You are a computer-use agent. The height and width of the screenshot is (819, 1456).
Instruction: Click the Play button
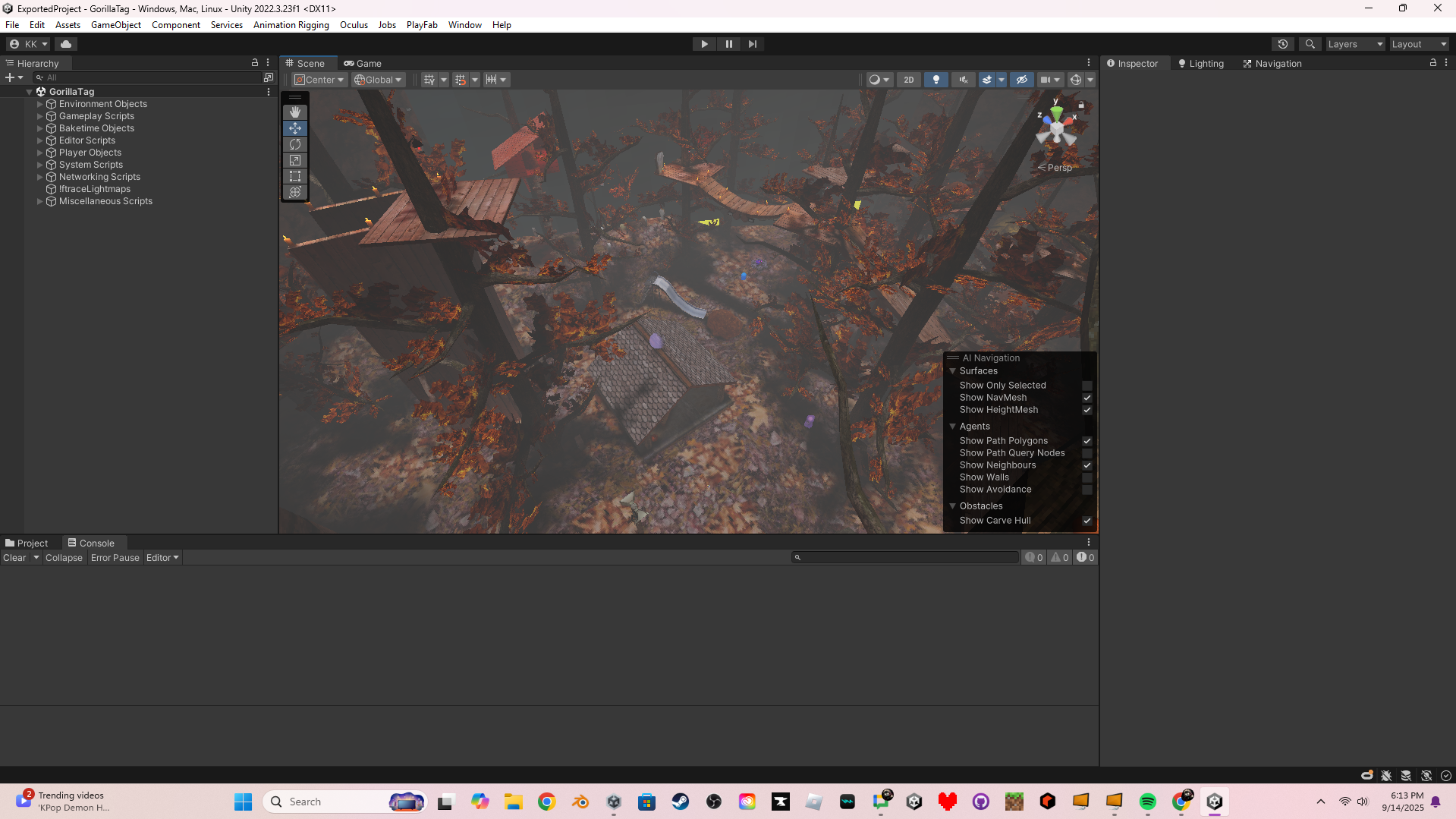(x=705, y=44)
